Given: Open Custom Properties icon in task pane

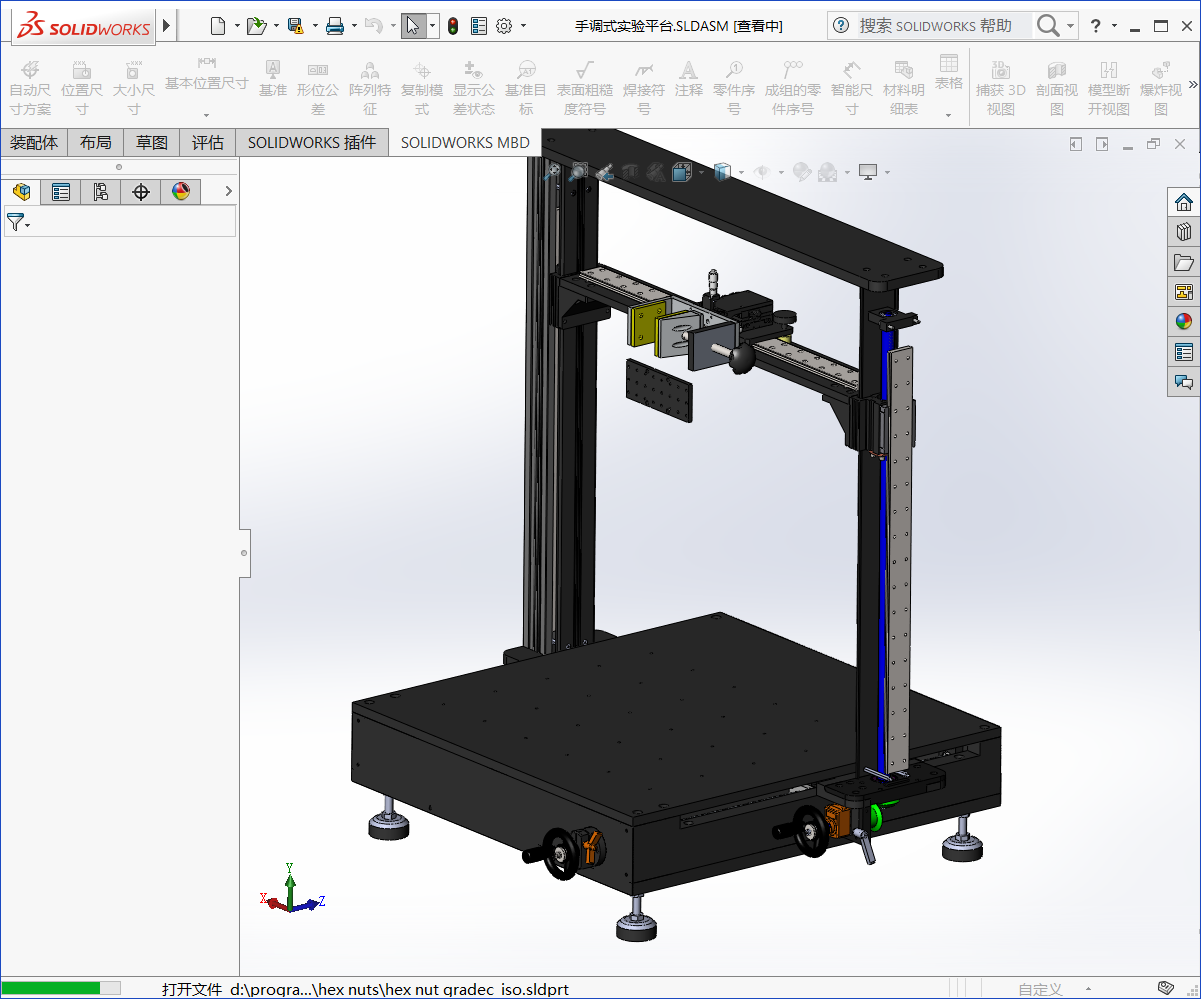Looking at the screenshot, I should tap(1184, 352).
